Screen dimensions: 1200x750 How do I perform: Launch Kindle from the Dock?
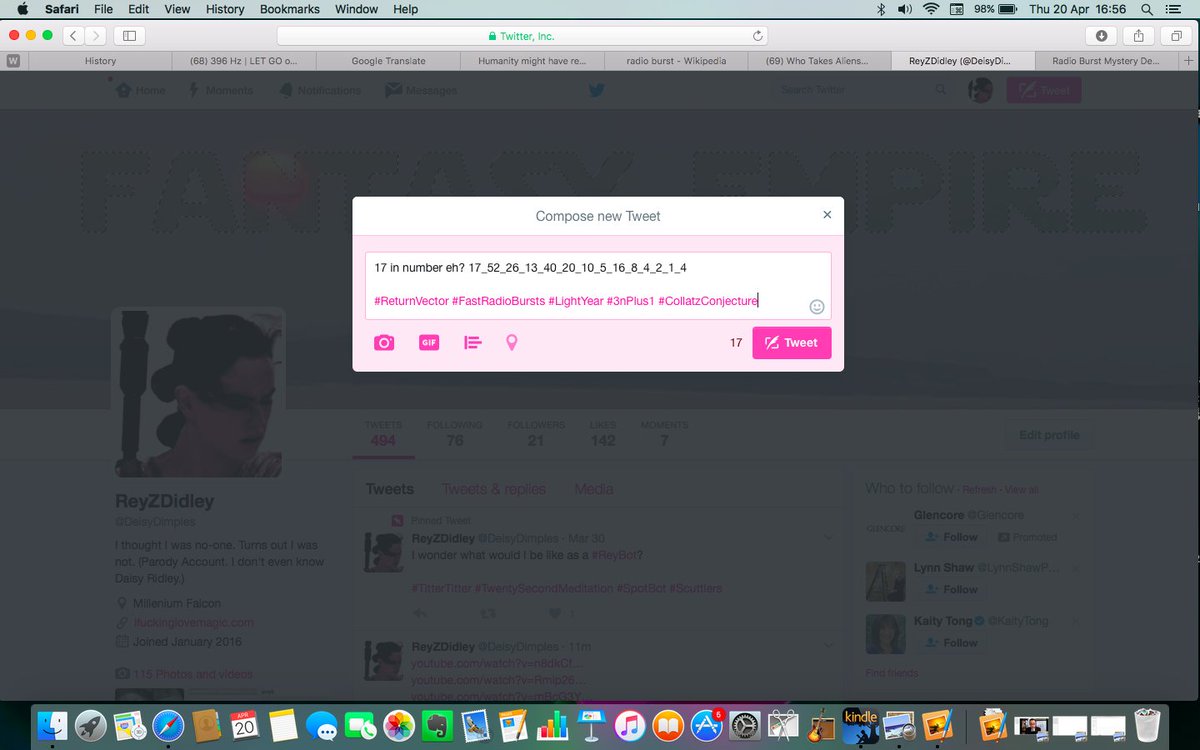(x=860, y=724)
